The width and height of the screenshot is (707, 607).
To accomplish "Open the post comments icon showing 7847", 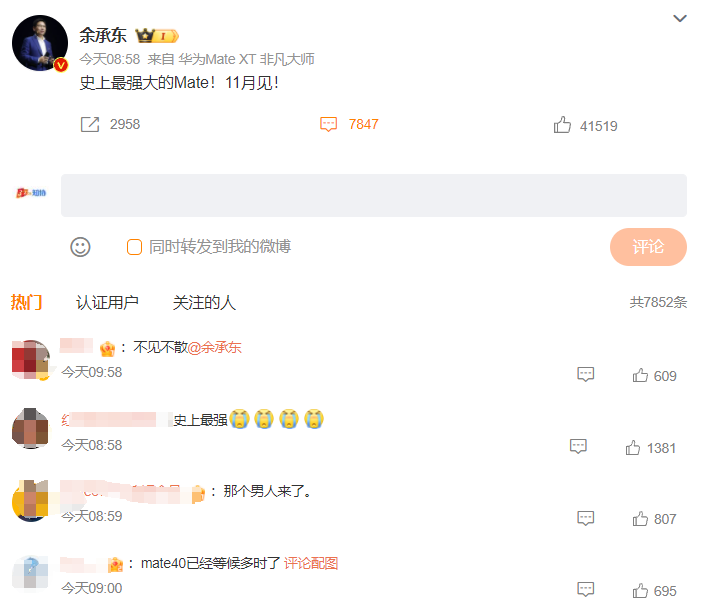I will [x=328, y=124].
